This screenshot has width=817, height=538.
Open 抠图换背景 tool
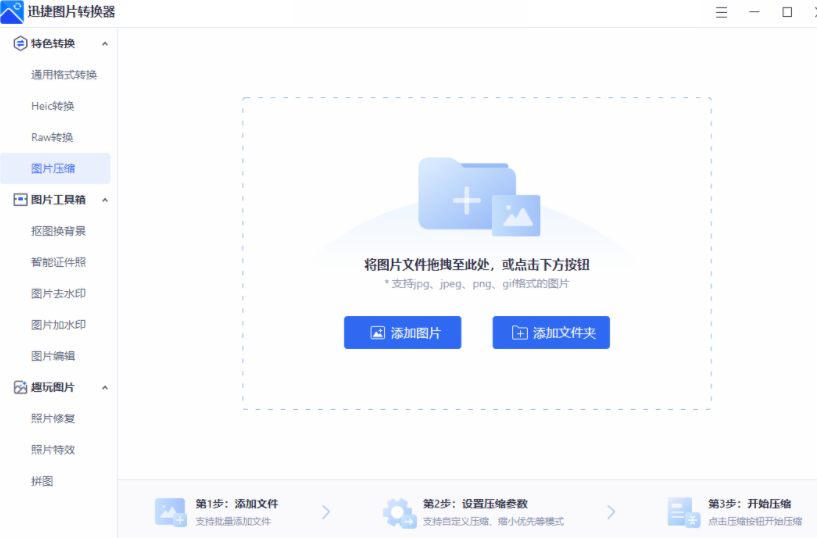point(58,231)
